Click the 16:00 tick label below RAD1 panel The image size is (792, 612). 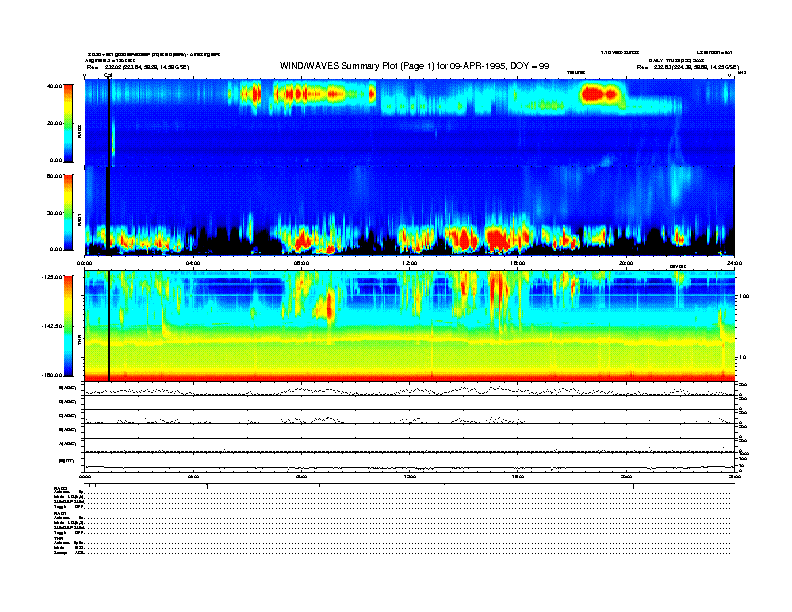(518, 263)
